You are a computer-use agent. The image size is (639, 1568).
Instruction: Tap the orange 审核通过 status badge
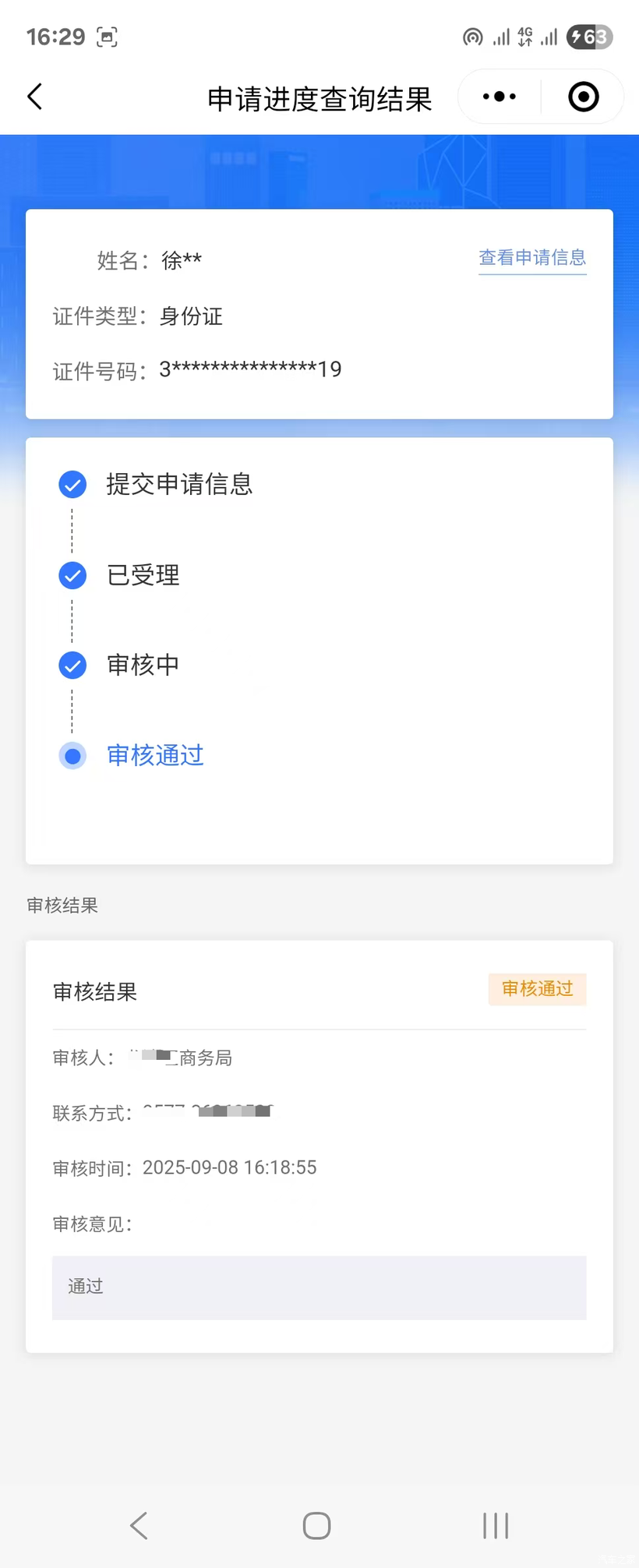click(537, 989)
